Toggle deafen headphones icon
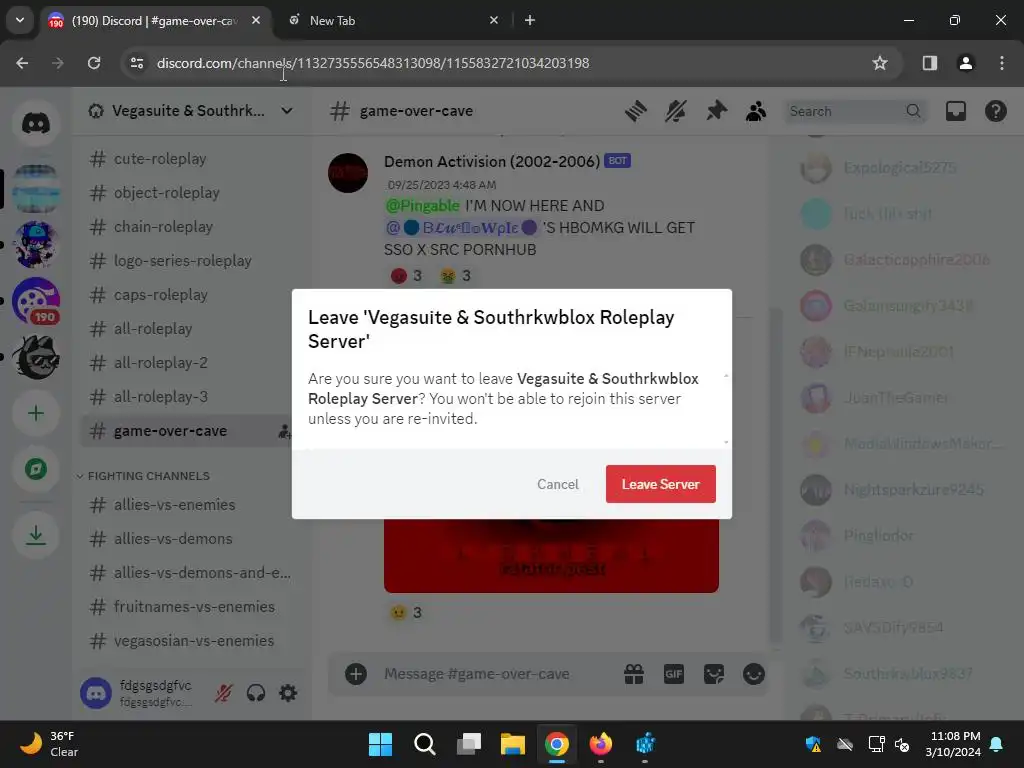 (x=256, y=693)
